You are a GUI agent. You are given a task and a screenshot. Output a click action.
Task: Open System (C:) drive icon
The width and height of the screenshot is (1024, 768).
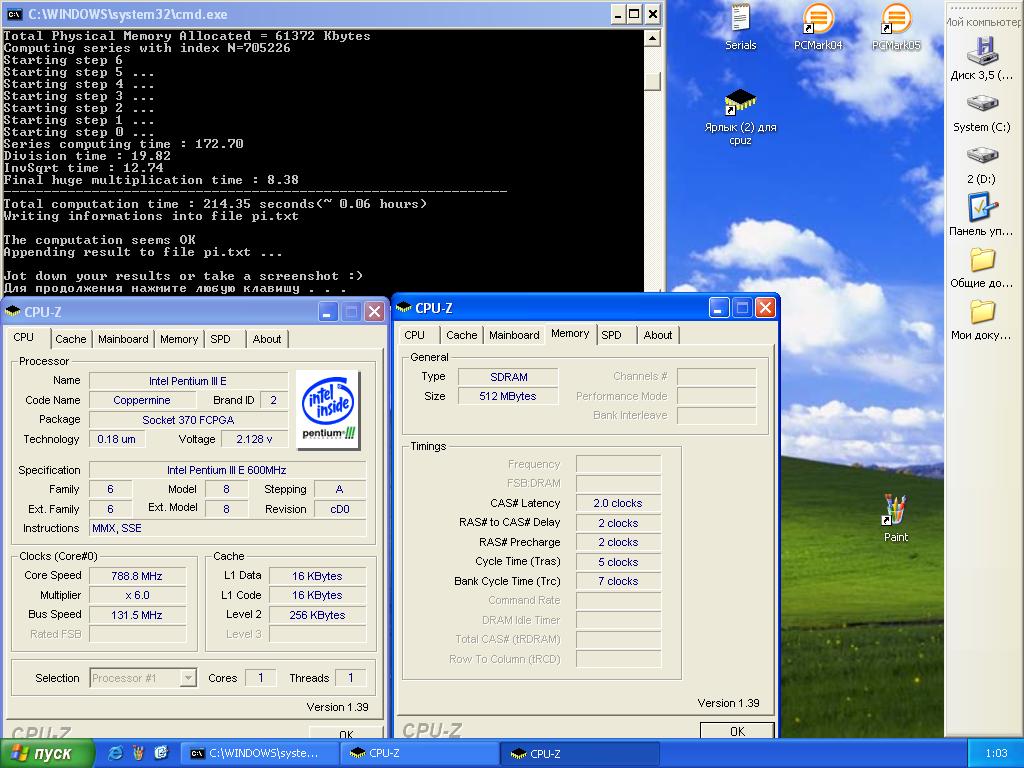(982, 112)
